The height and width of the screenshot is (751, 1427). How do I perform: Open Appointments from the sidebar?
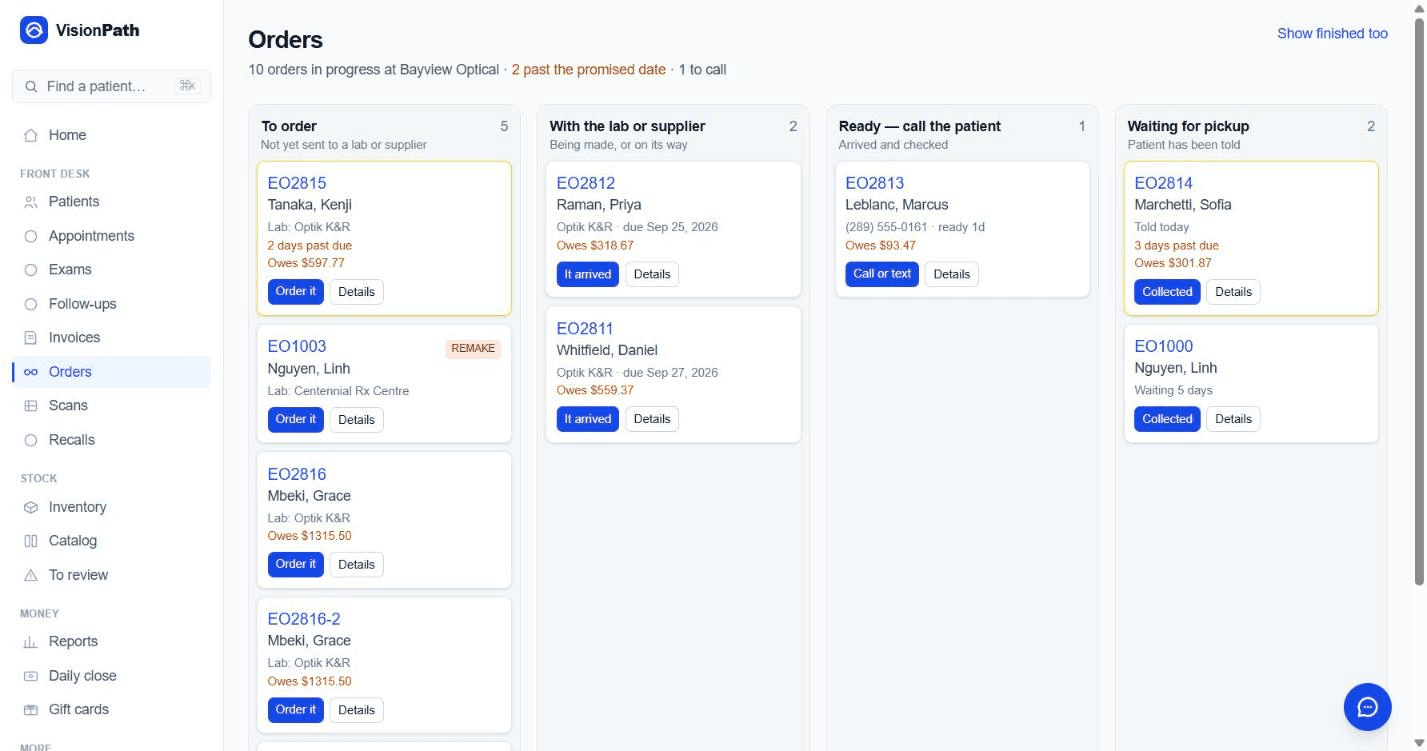point(111,237)
